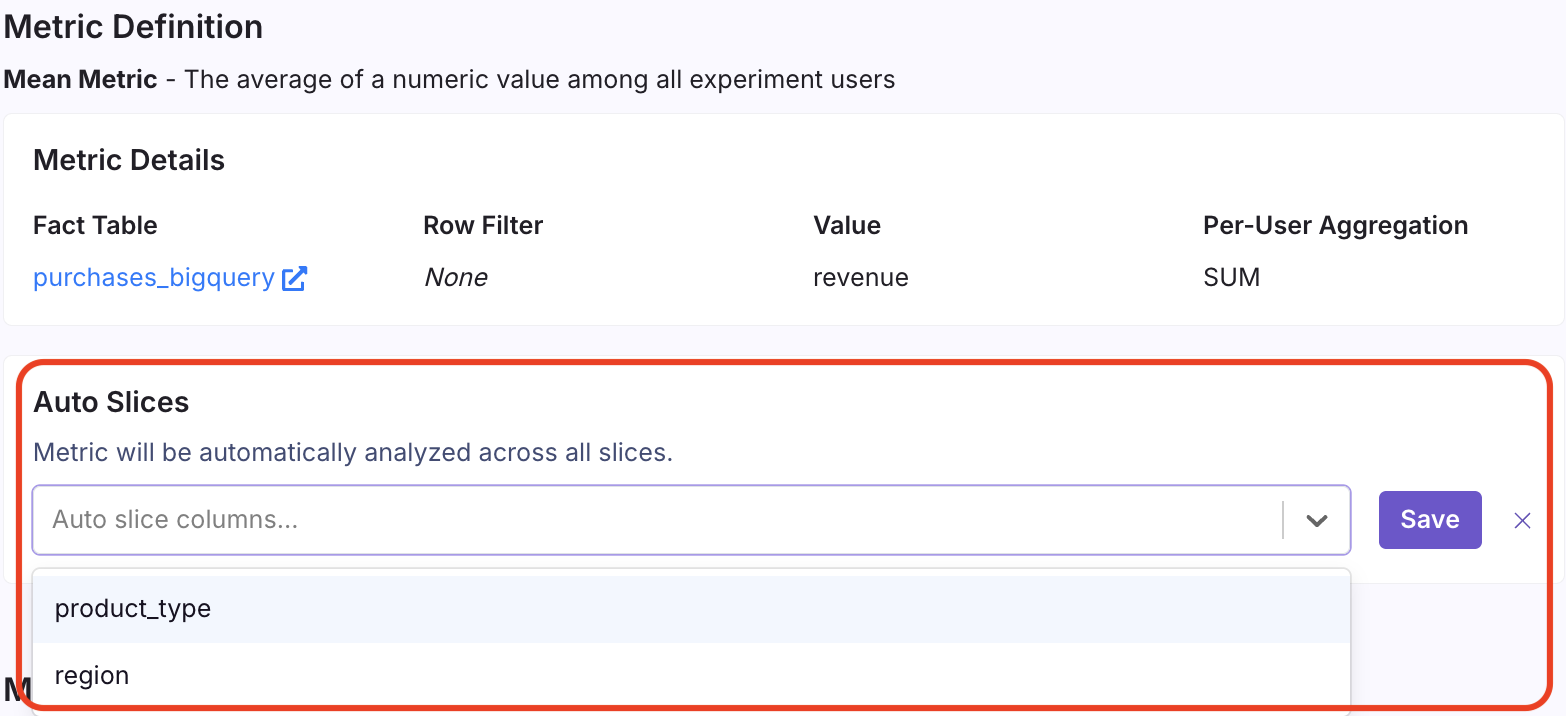Click the None row filter value
Screen dimensions: 1566x716
pyautogui.click(x=455, y=278)
